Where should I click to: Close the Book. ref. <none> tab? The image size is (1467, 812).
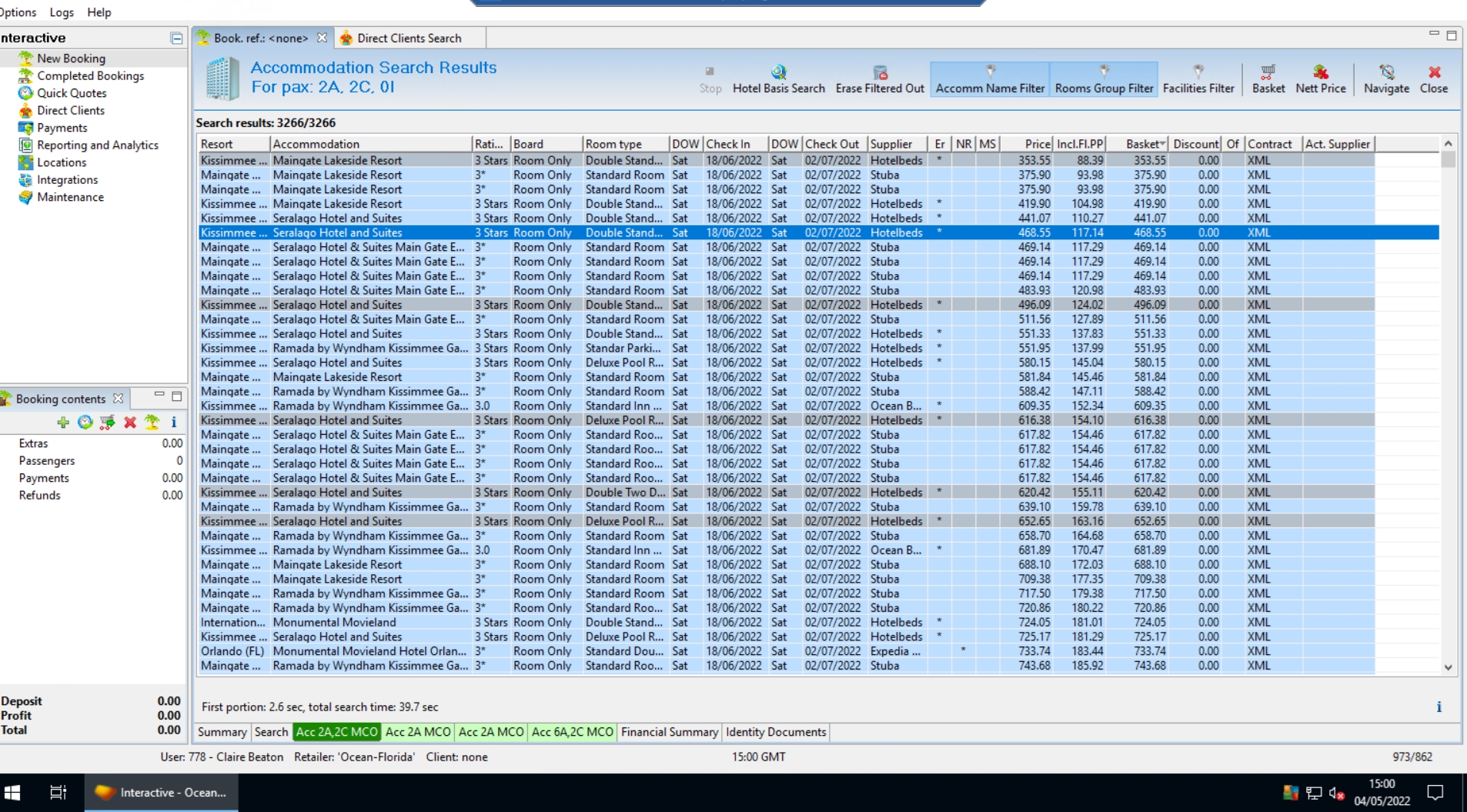(x=322, y=38)
